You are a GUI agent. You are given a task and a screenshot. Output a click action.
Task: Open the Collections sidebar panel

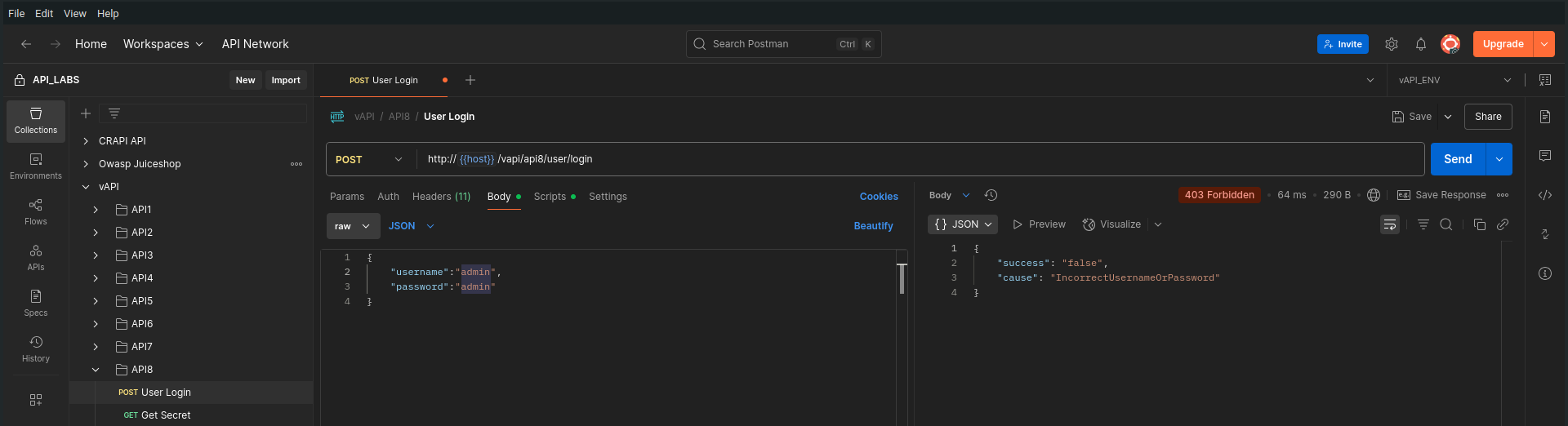(36, 121)
